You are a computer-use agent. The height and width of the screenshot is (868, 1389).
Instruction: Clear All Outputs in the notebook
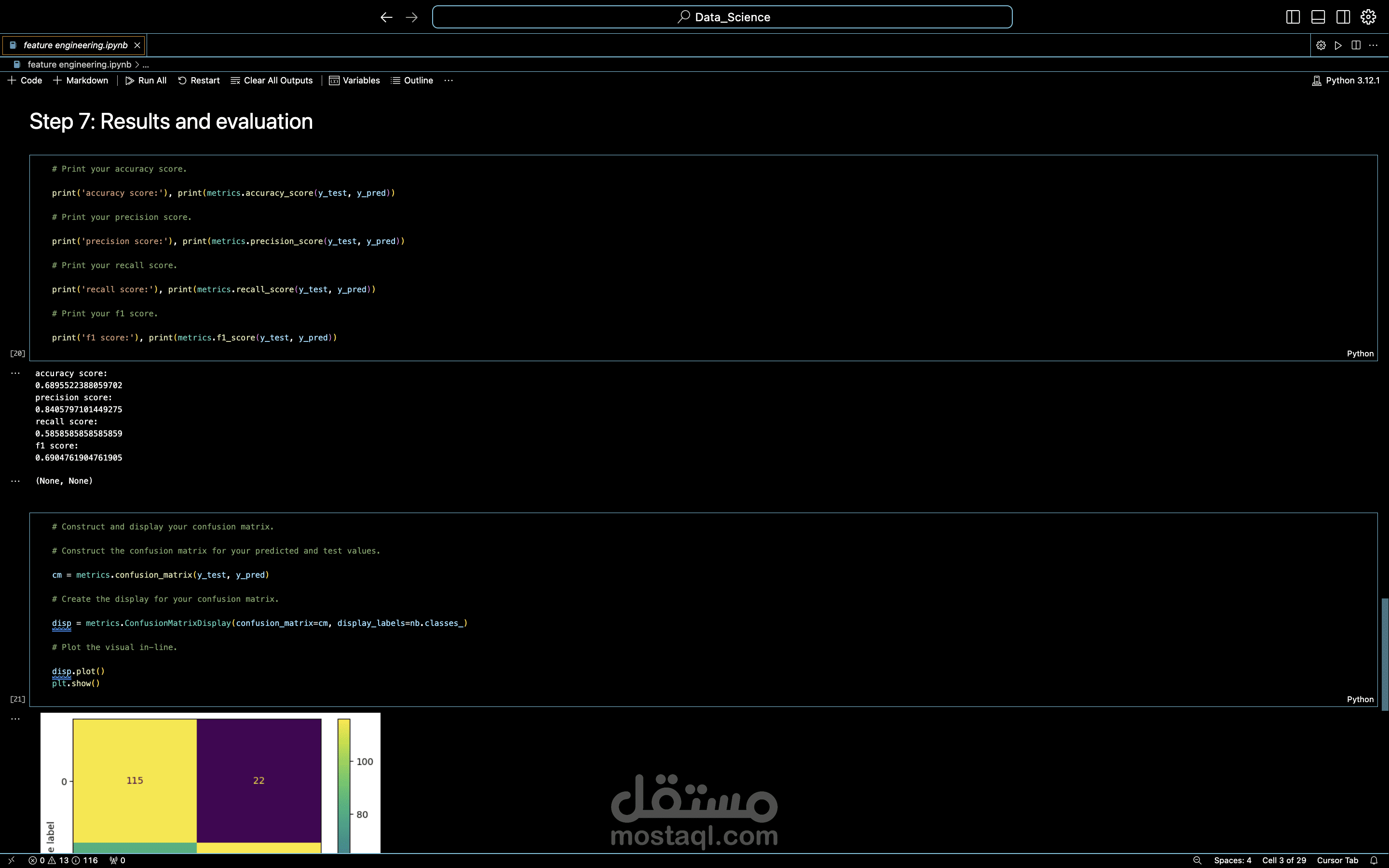[x=272, y=81]
